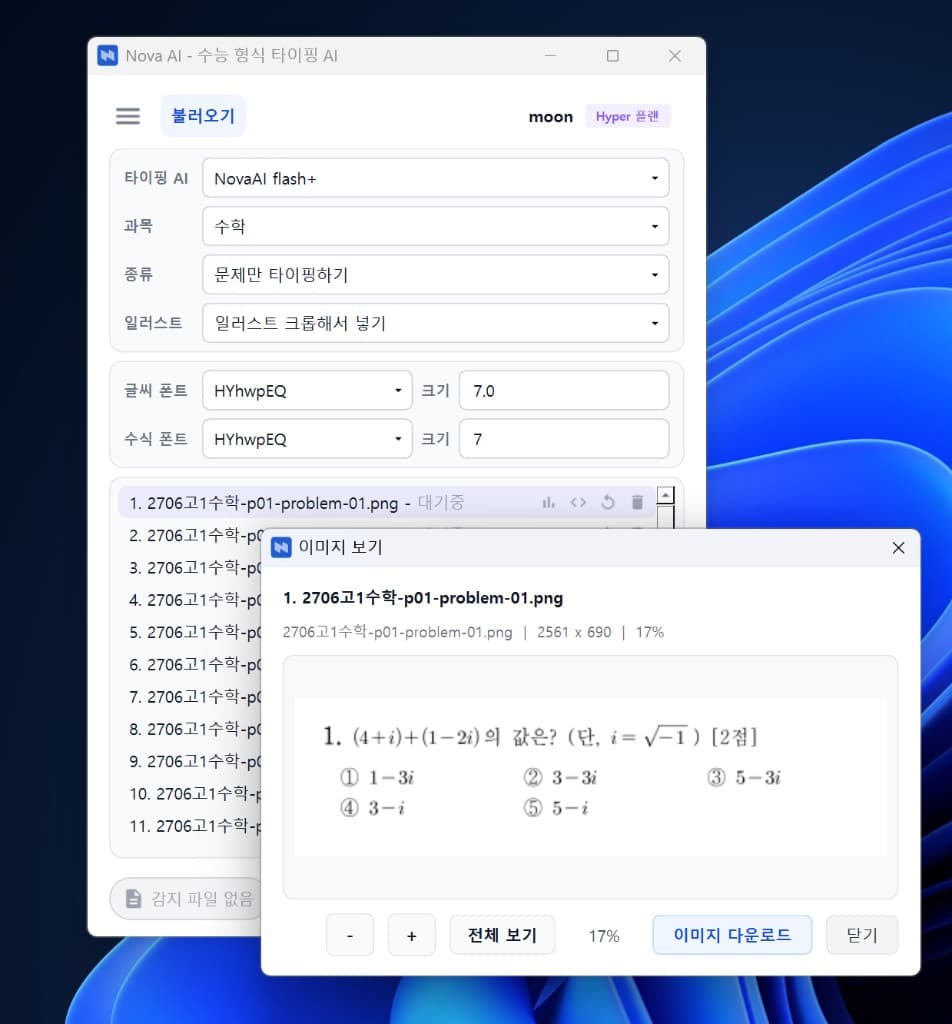952x1024 pixels.
Task: Click the 감지 파일 없음 file indicator
Action: coord(186,899)
